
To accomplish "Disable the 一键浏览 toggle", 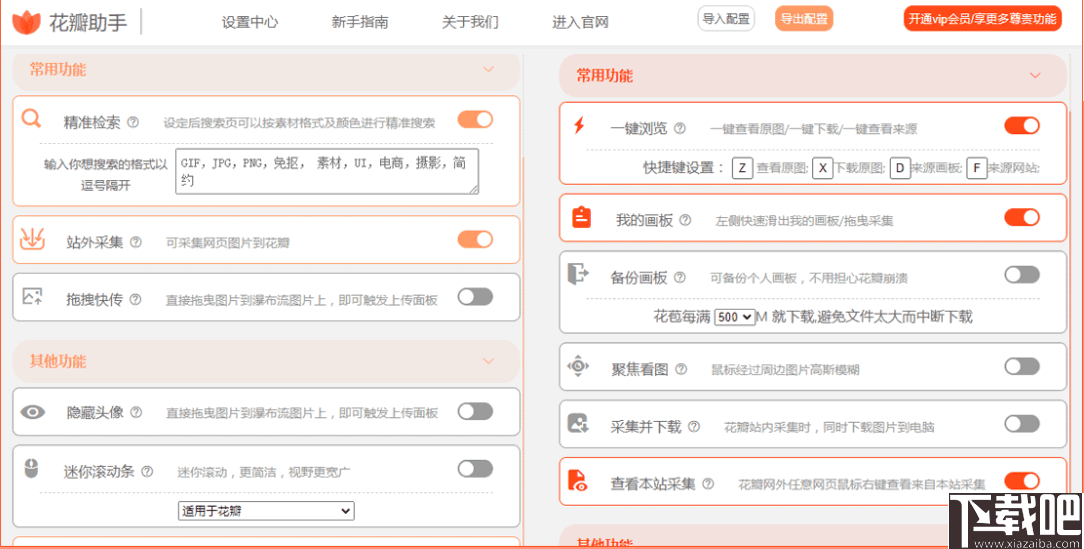I will click(x=1022, y=125).
